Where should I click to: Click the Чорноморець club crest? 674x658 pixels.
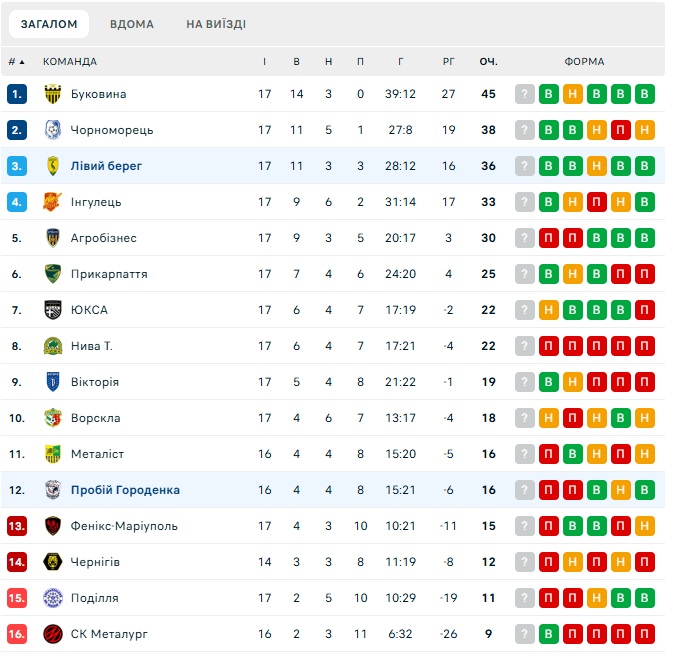[53, 130]
